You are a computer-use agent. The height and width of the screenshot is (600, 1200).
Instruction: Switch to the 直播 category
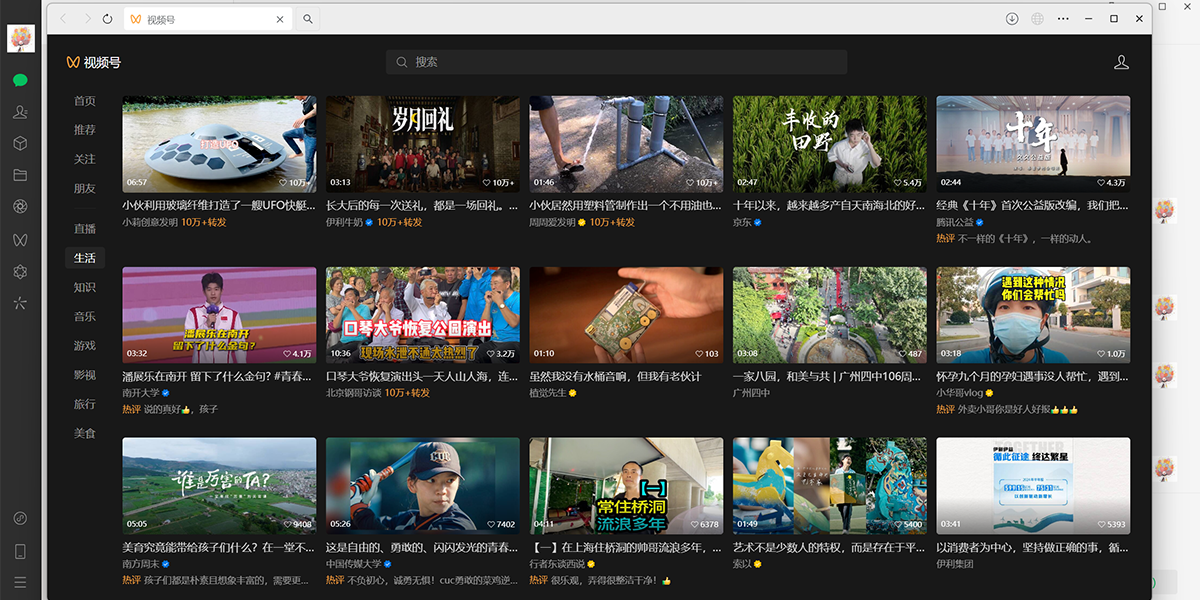(x=85, y=229)
